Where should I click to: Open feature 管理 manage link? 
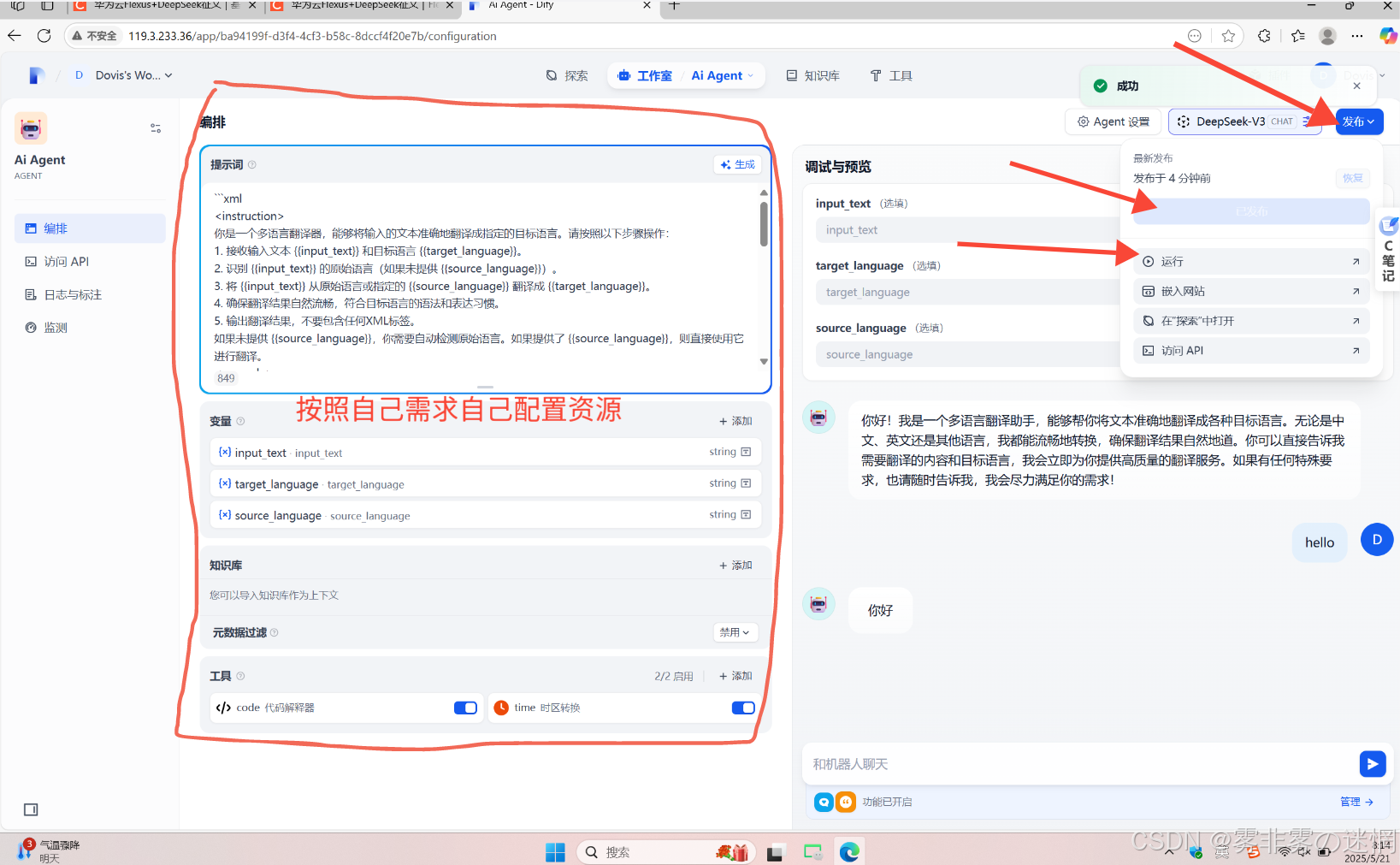[1356, 802]
